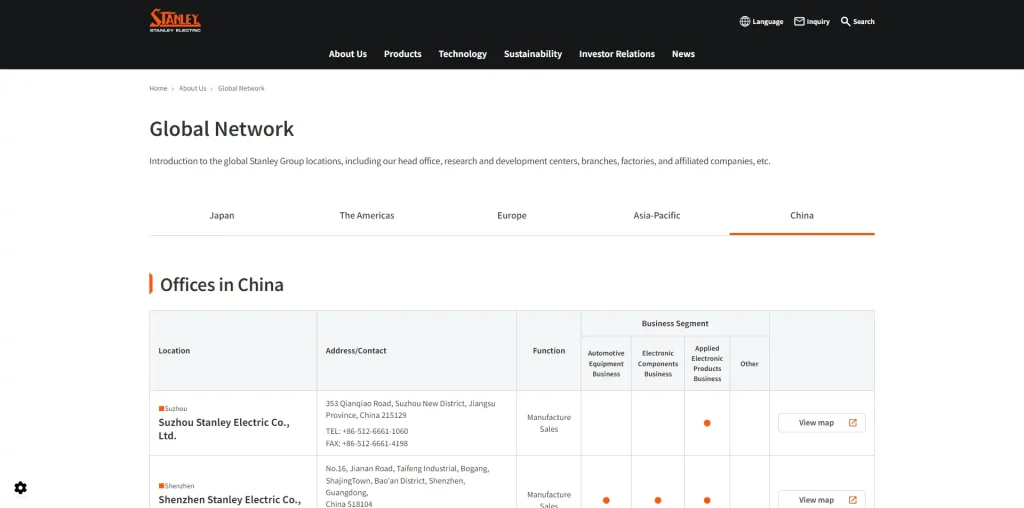The height and width of the screenshot is (508, 1024).
Task: Click the Inquiry envelope icon
Action: [x=799, y=21]
